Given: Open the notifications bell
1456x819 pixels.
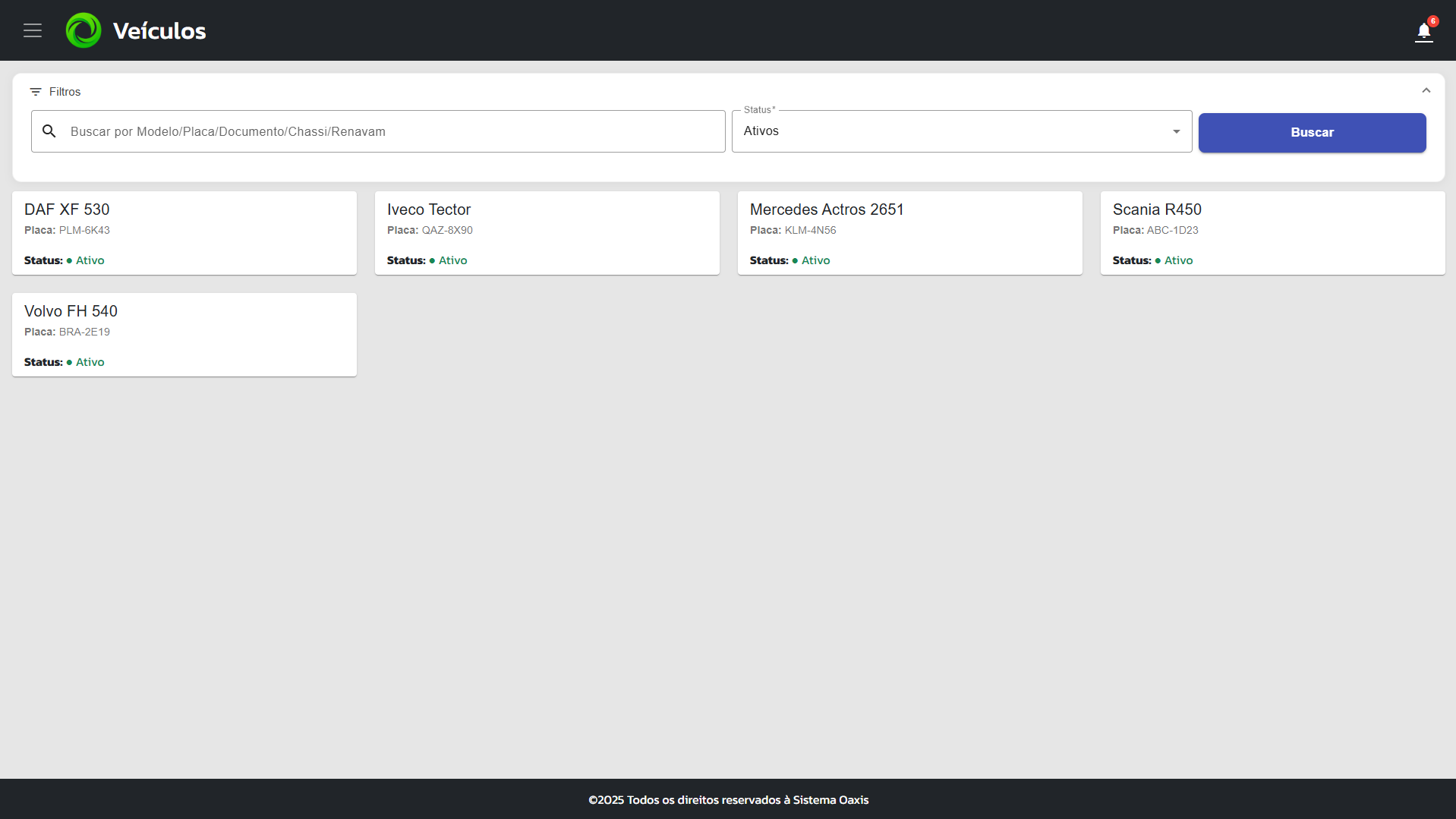Looking at the screenshot, I should click(1423, 32).
